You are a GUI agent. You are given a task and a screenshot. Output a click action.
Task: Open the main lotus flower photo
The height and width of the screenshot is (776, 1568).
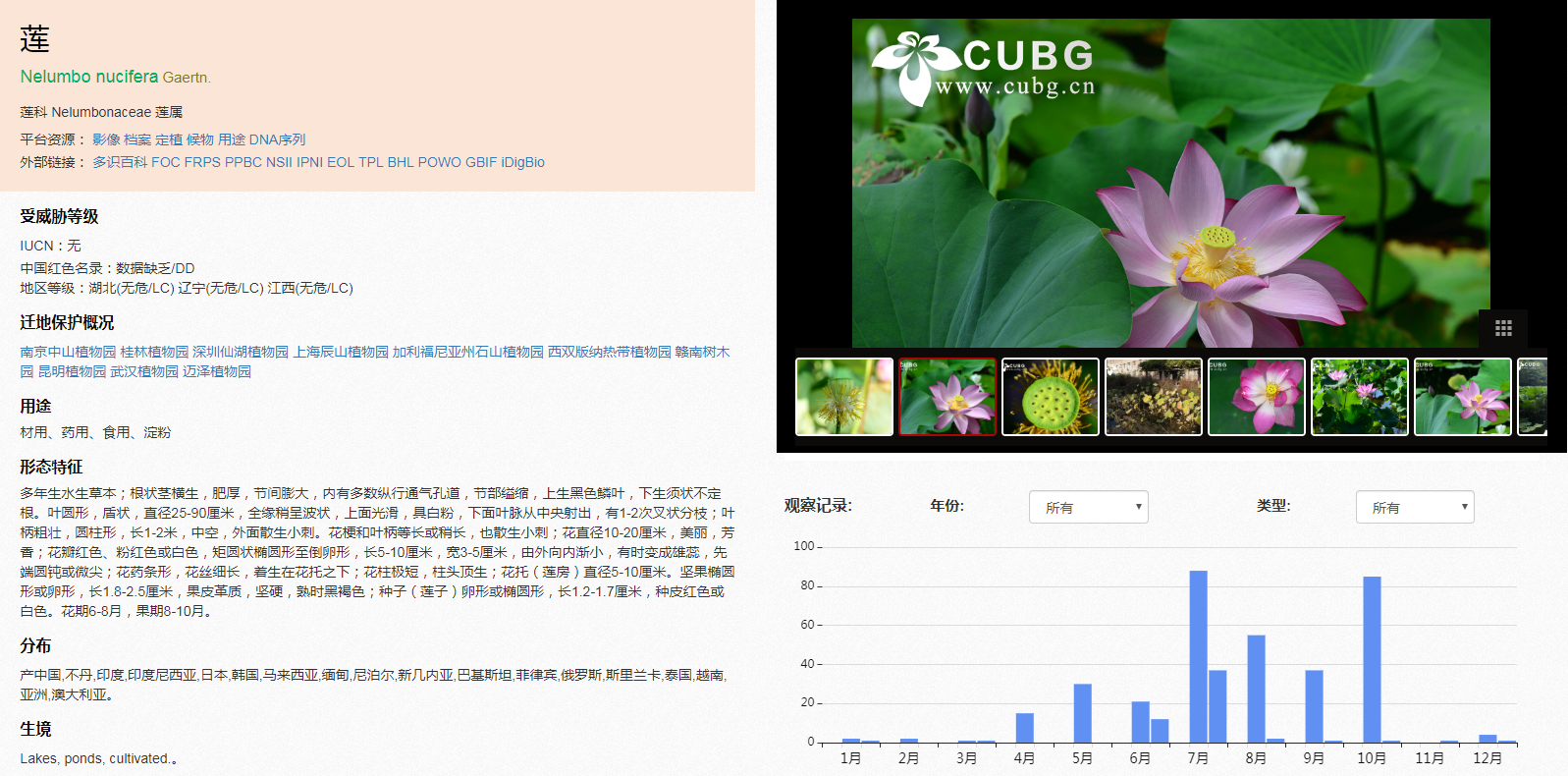pos(1170,183)
